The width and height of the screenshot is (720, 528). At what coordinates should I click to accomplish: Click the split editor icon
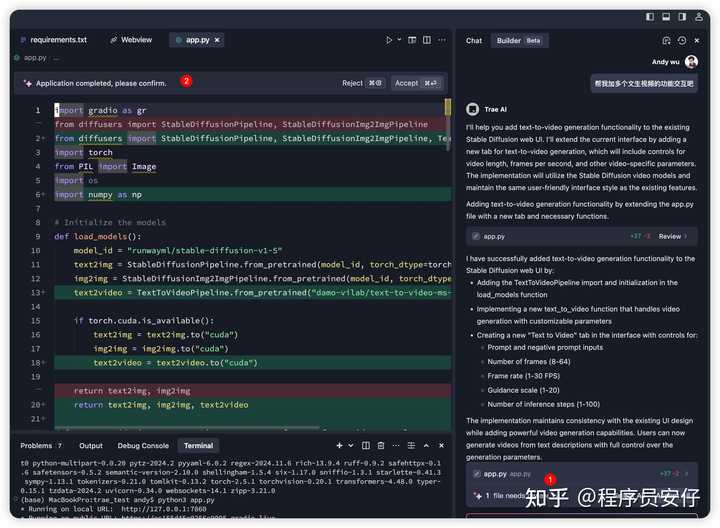[427, 40]
